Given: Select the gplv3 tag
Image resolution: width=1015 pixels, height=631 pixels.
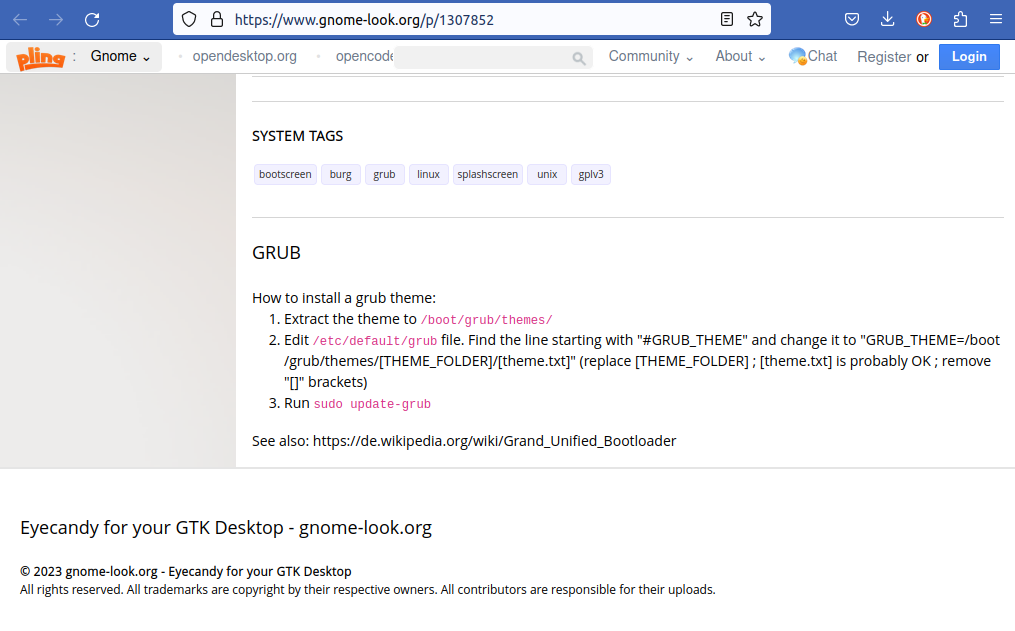Looking at the screenshot, I should (591, 174).
